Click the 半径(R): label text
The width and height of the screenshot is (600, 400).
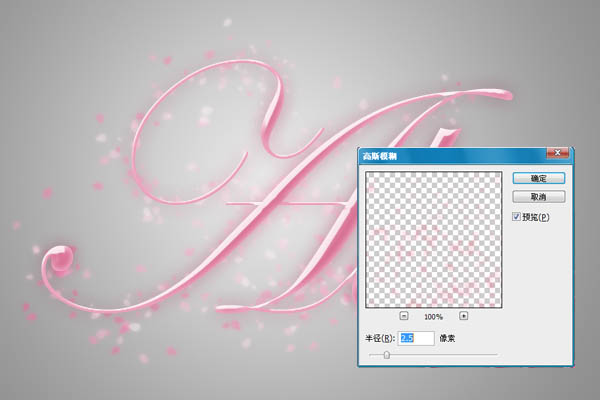tap(380, 338)
